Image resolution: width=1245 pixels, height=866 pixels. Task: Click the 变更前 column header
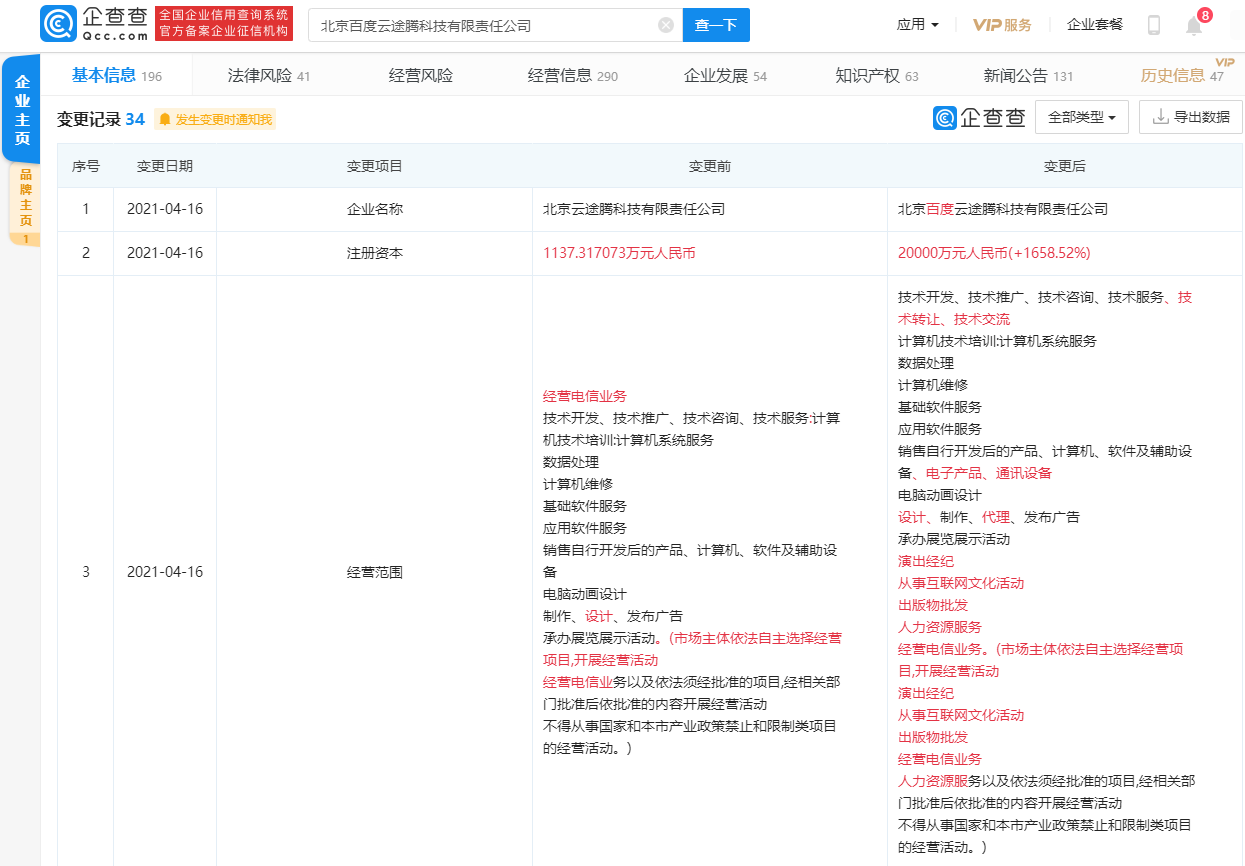point(710,166)
